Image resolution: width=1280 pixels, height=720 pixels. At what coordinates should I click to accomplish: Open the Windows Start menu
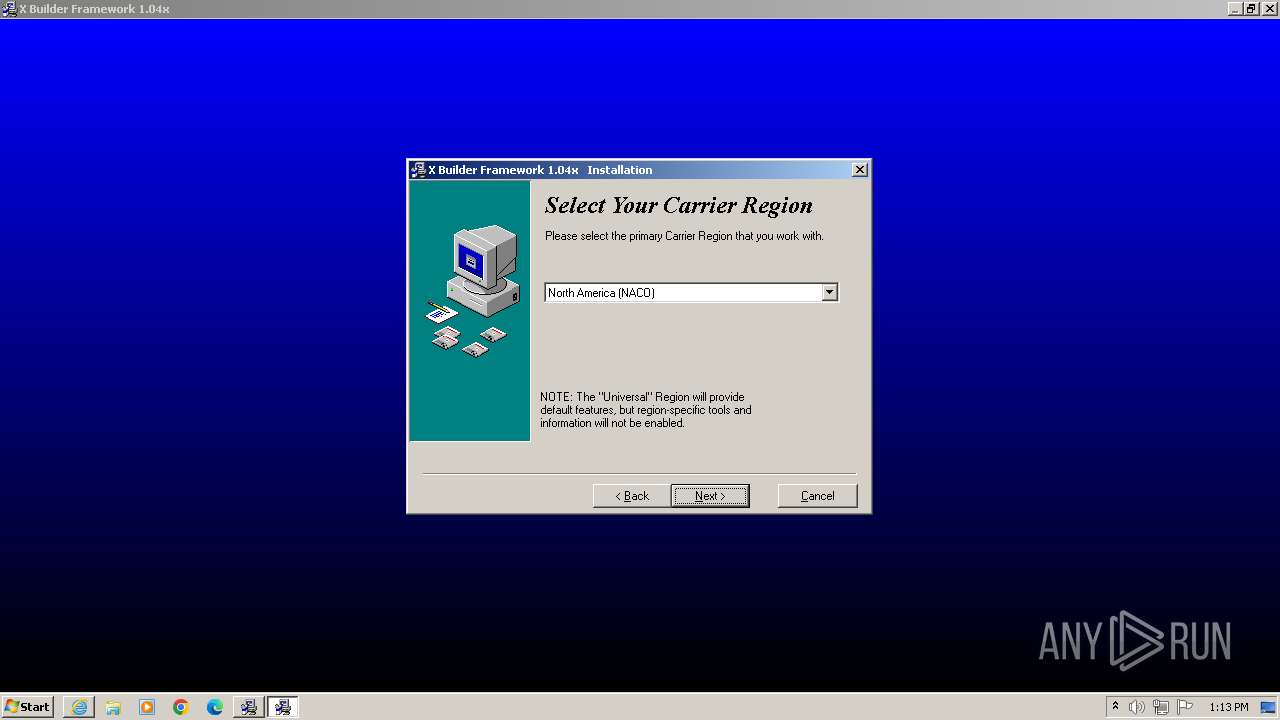click(28, 707)
